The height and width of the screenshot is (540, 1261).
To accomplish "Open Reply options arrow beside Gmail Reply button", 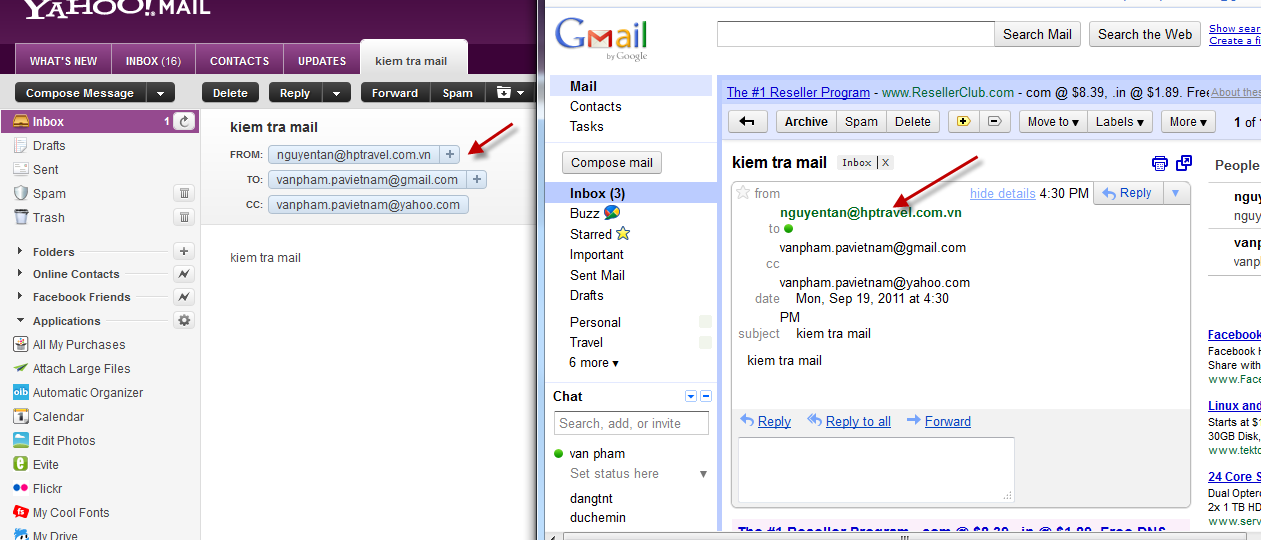I will point(1175,193).
